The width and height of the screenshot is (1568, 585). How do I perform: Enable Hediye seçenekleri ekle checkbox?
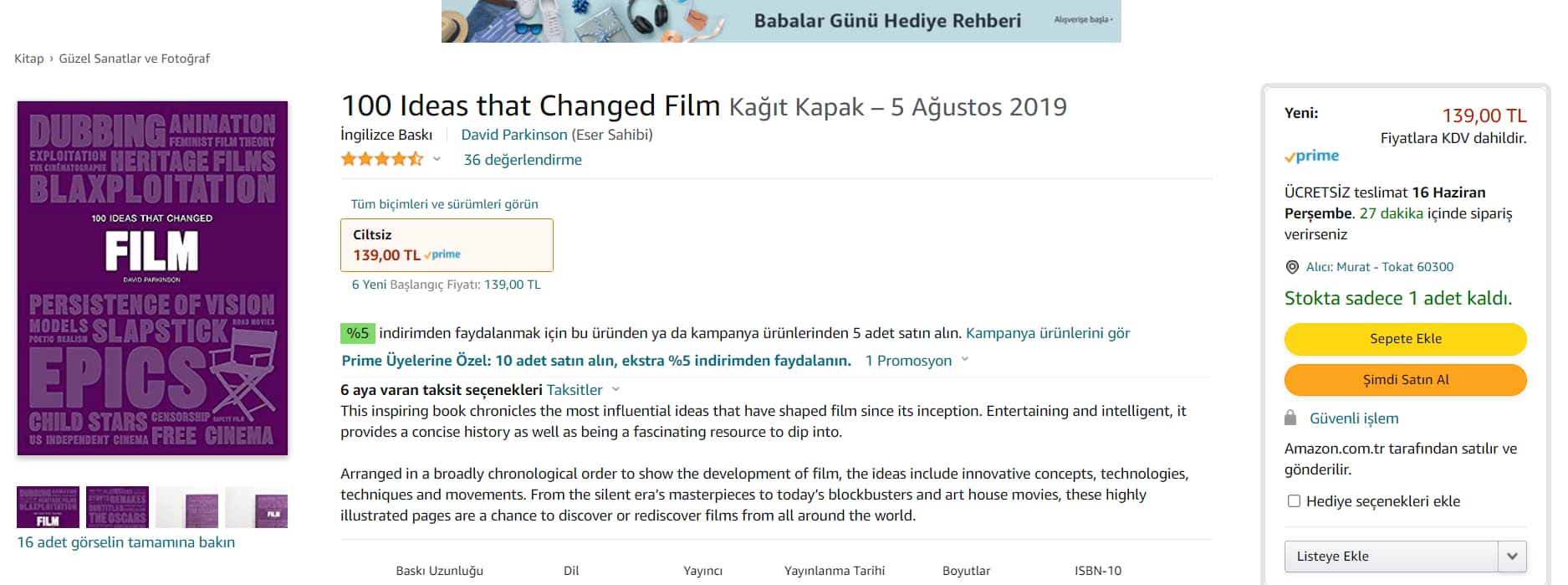click(1294, 501)
